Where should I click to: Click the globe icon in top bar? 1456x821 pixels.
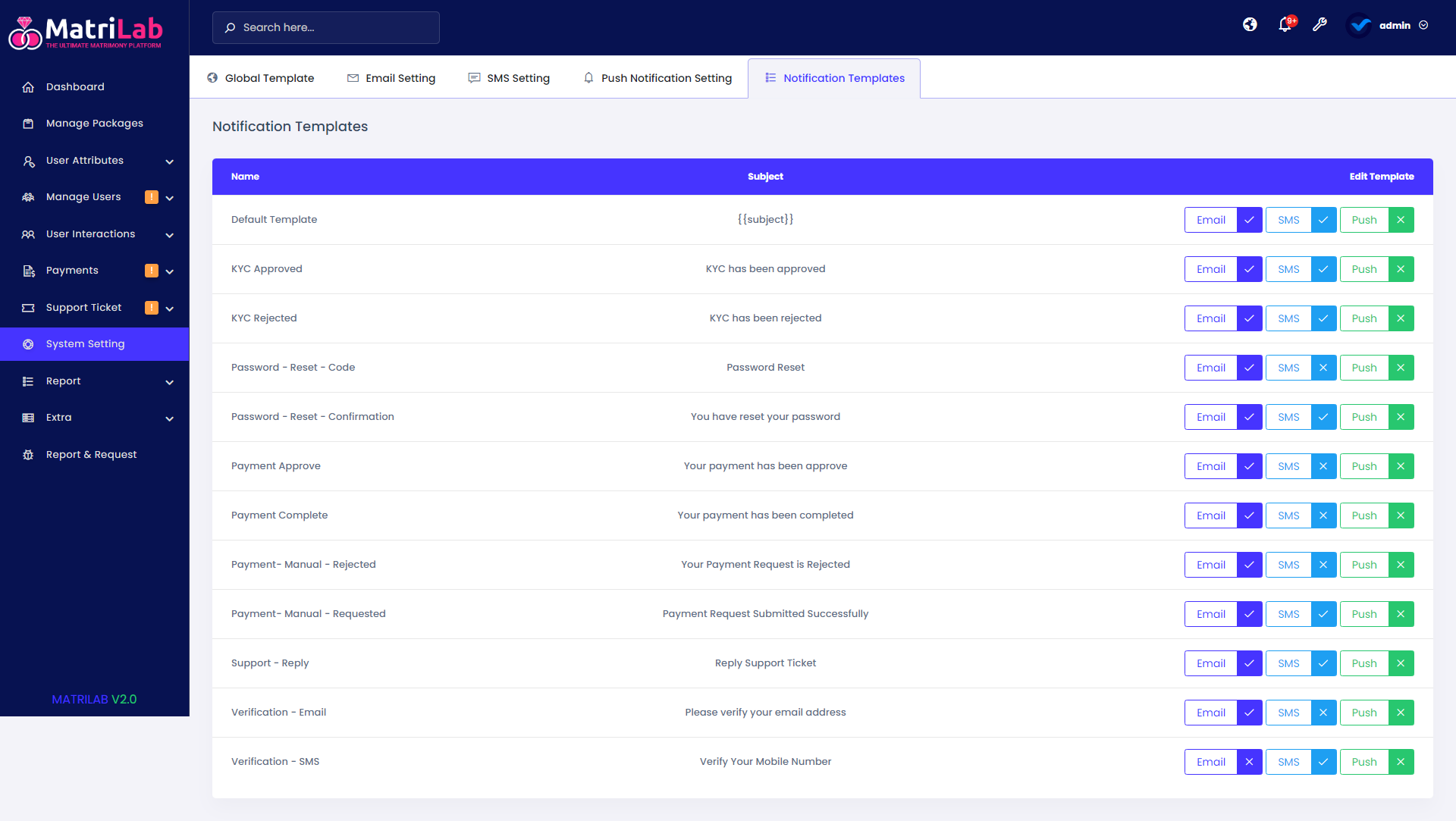click(x=1250, y=25)
